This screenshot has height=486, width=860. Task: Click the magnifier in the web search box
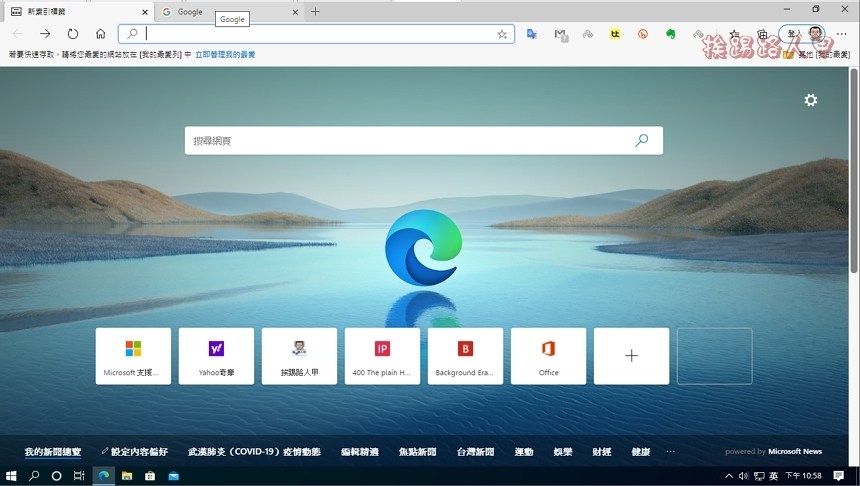coord(641,140)
